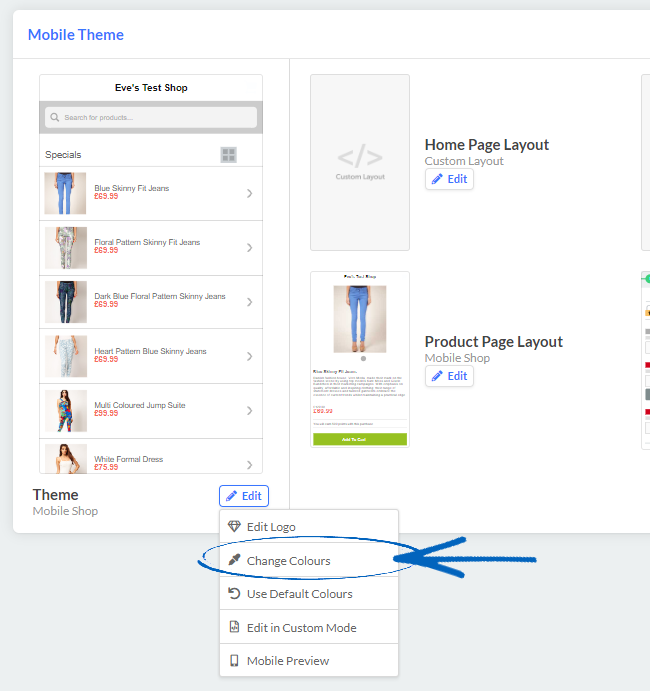Click pencil icon in Home Page Layout Edit button
The width and height of the screenshot is (650, 691).
point(437,179)
